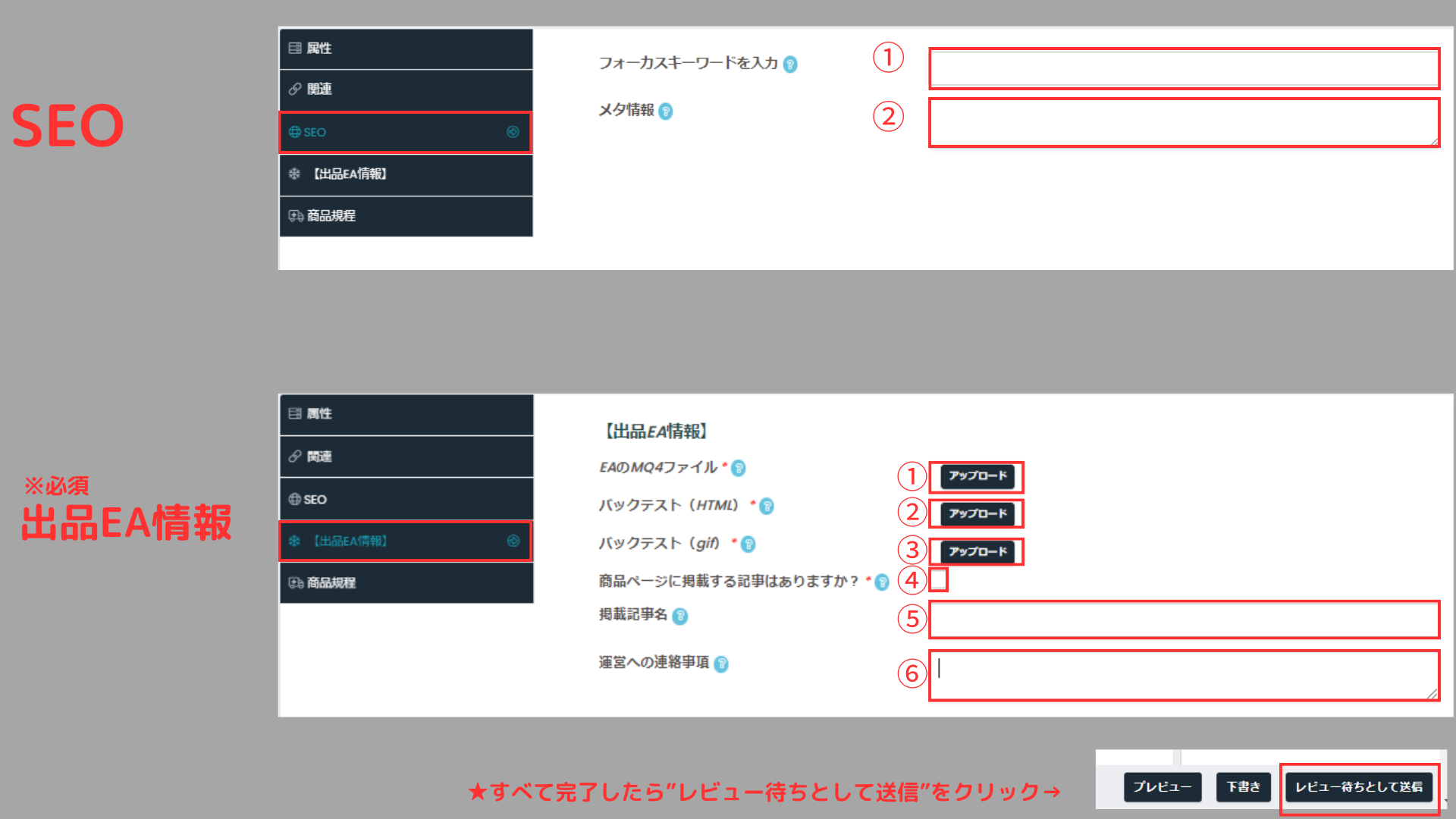Click into the focus keyword input field
The width and height of the screenshot is (1456, 819).
[x=1184, y=68]
